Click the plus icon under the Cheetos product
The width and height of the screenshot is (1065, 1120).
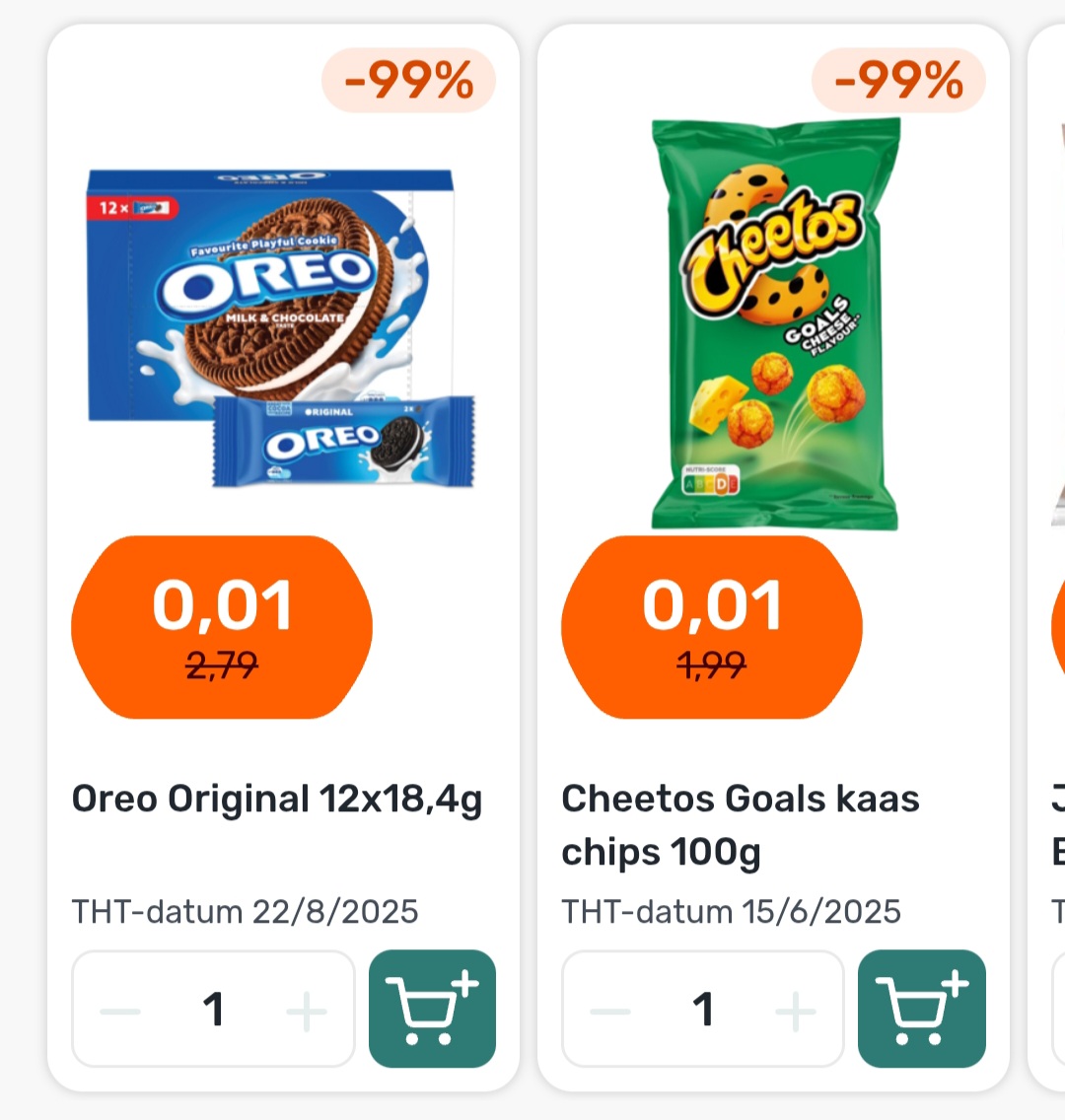tap(795, 1009)
